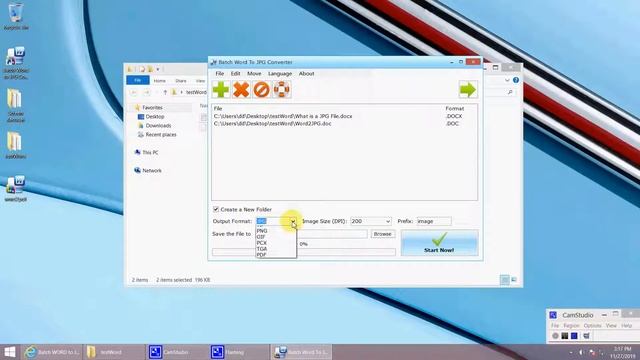The image size is (640, 360).
Task: Open the Move menu
Action: pyautogui.click(x=254, y=73)
